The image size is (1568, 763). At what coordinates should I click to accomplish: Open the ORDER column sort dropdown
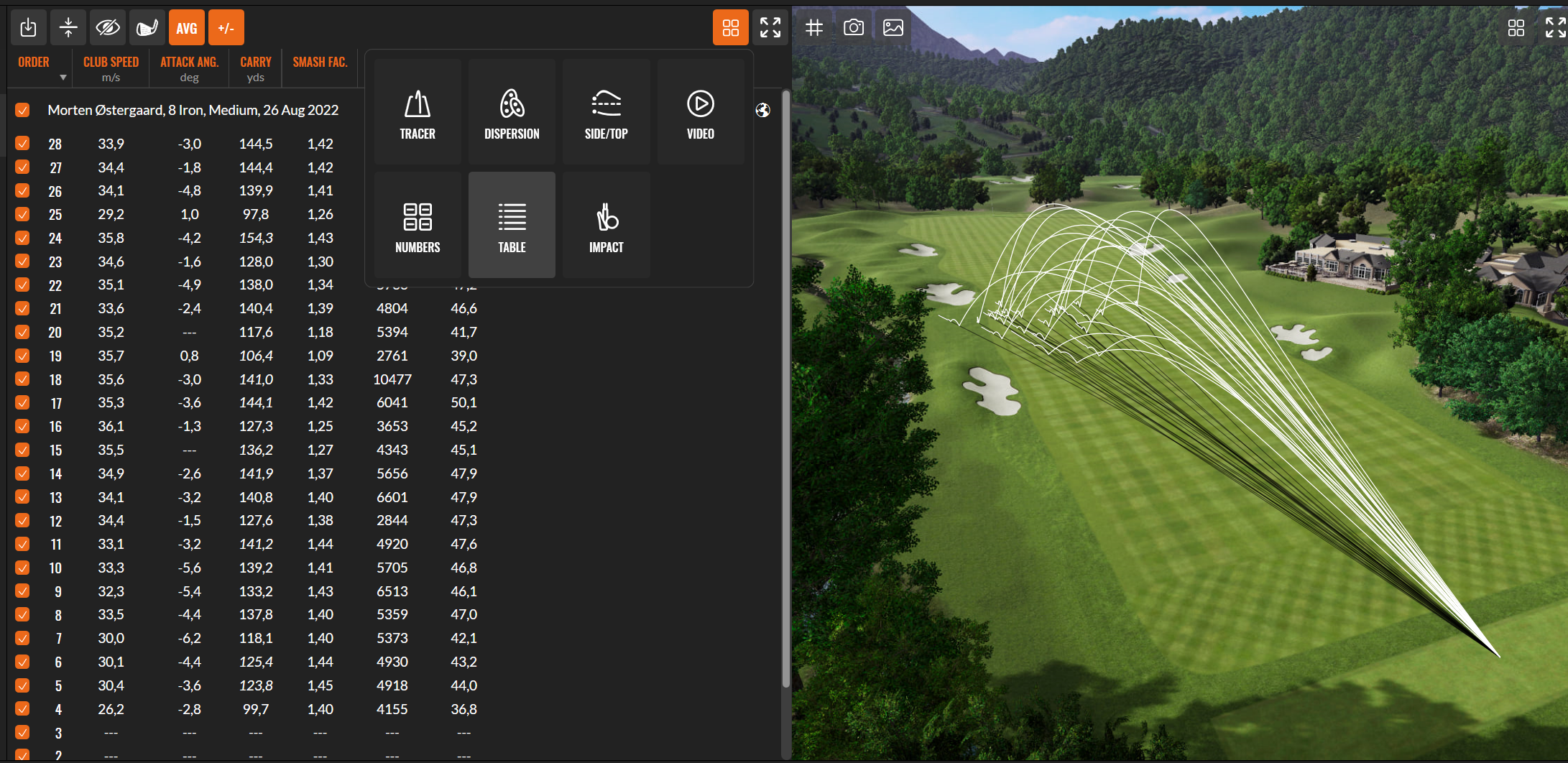(63, 78)
